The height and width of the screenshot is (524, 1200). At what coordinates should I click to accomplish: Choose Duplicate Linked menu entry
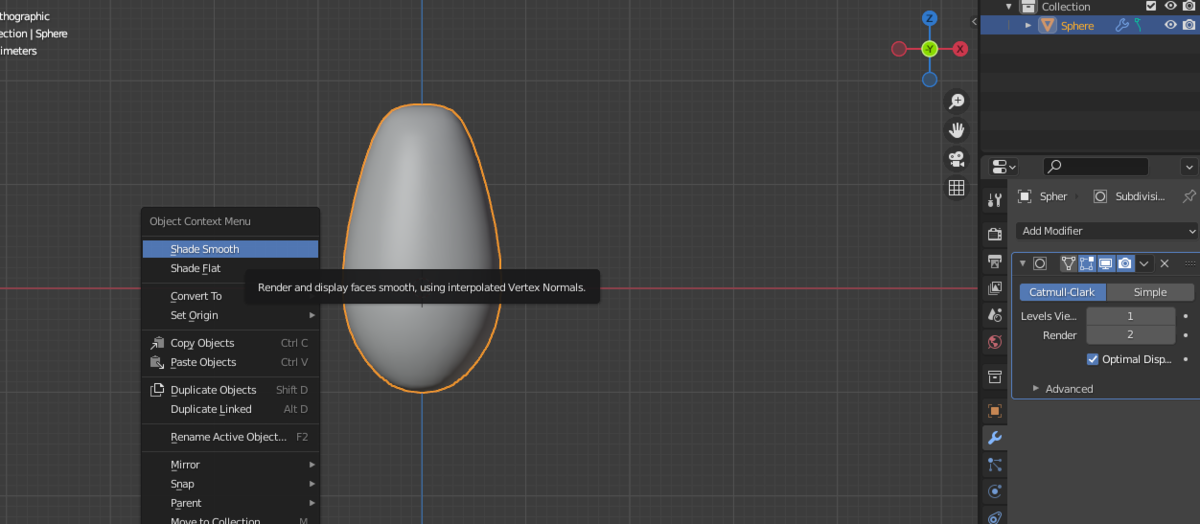click(x=230, y=409)
